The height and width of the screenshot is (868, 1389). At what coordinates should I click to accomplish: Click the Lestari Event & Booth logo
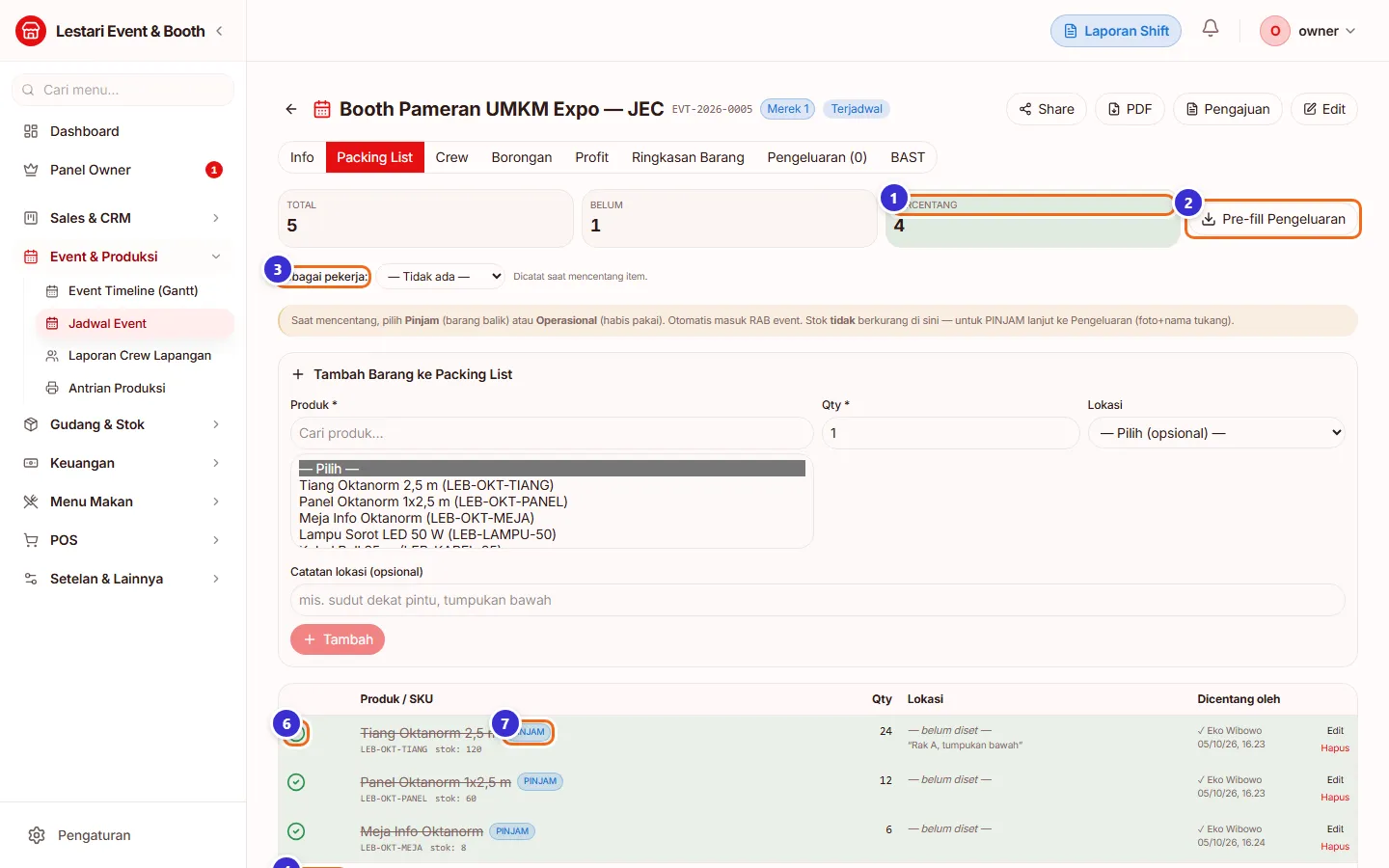pos(31,31)
